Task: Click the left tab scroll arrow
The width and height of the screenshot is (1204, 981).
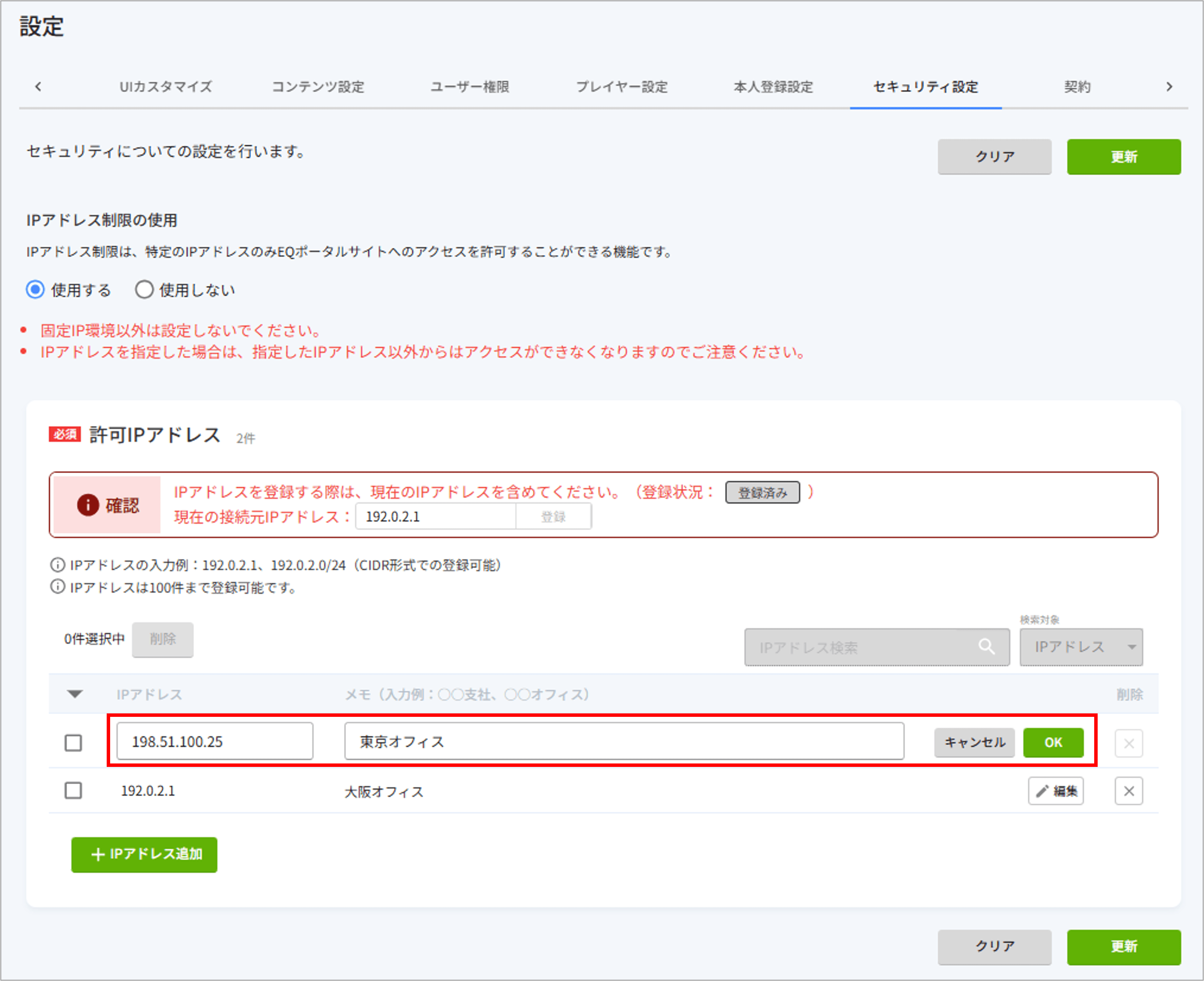Action: (x=38, y=86)
